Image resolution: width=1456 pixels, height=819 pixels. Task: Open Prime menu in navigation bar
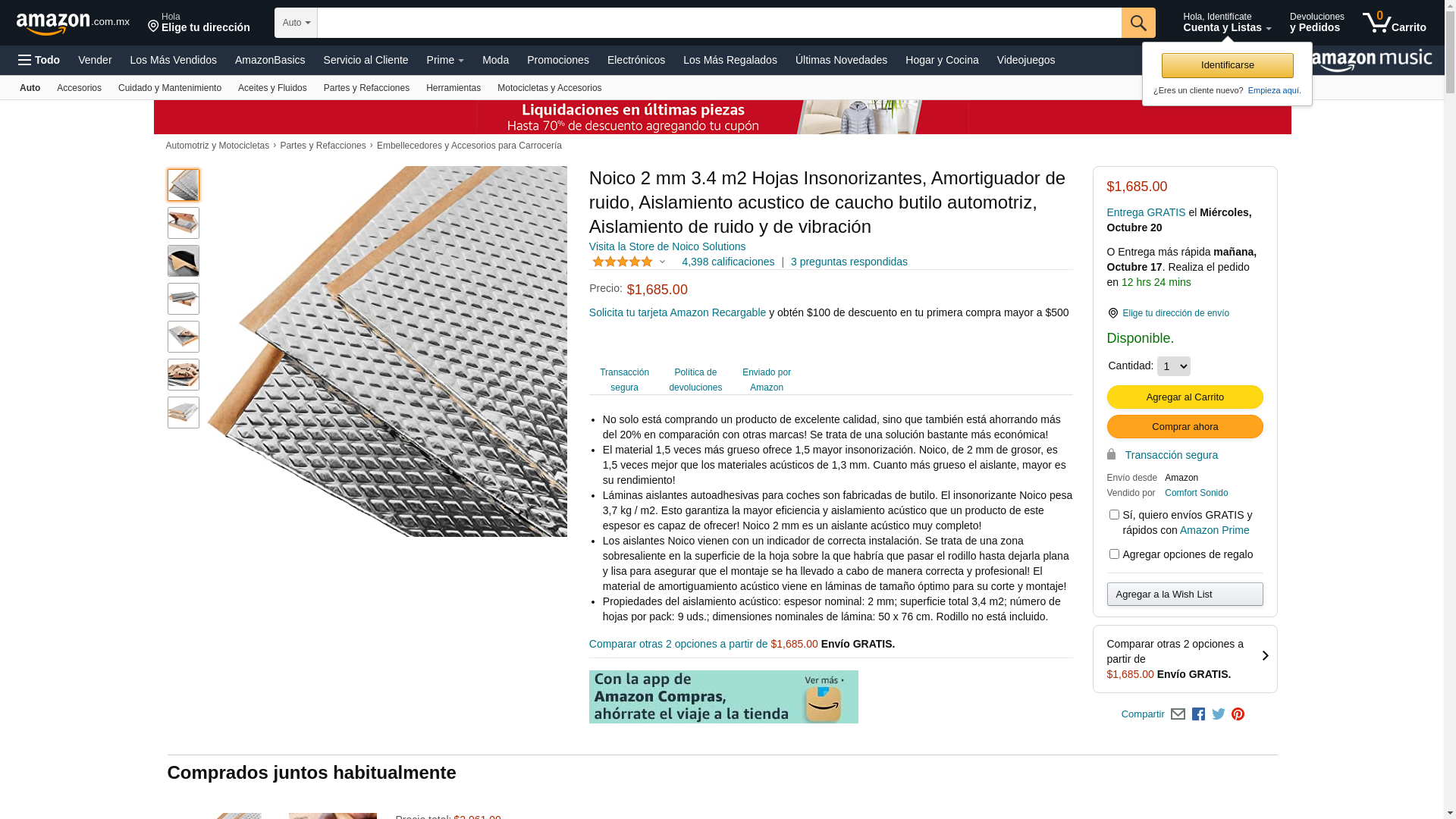coord(445,60)
